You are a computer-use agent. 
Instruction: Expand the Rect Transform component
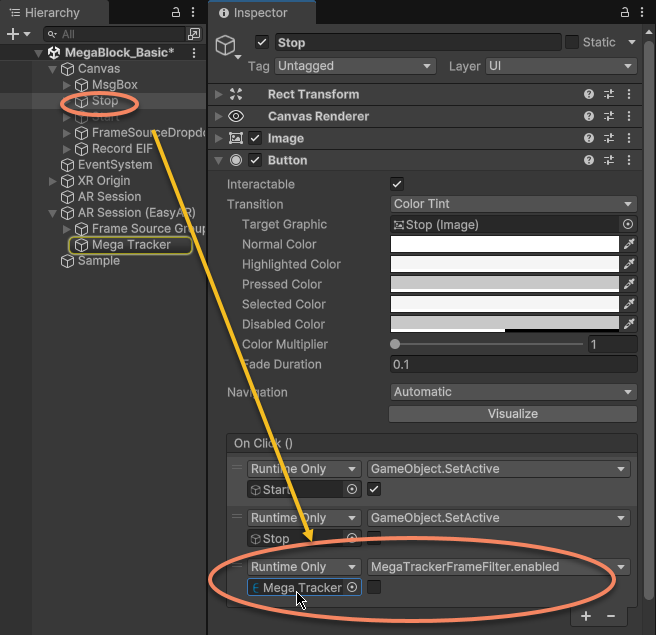(219, 94)
